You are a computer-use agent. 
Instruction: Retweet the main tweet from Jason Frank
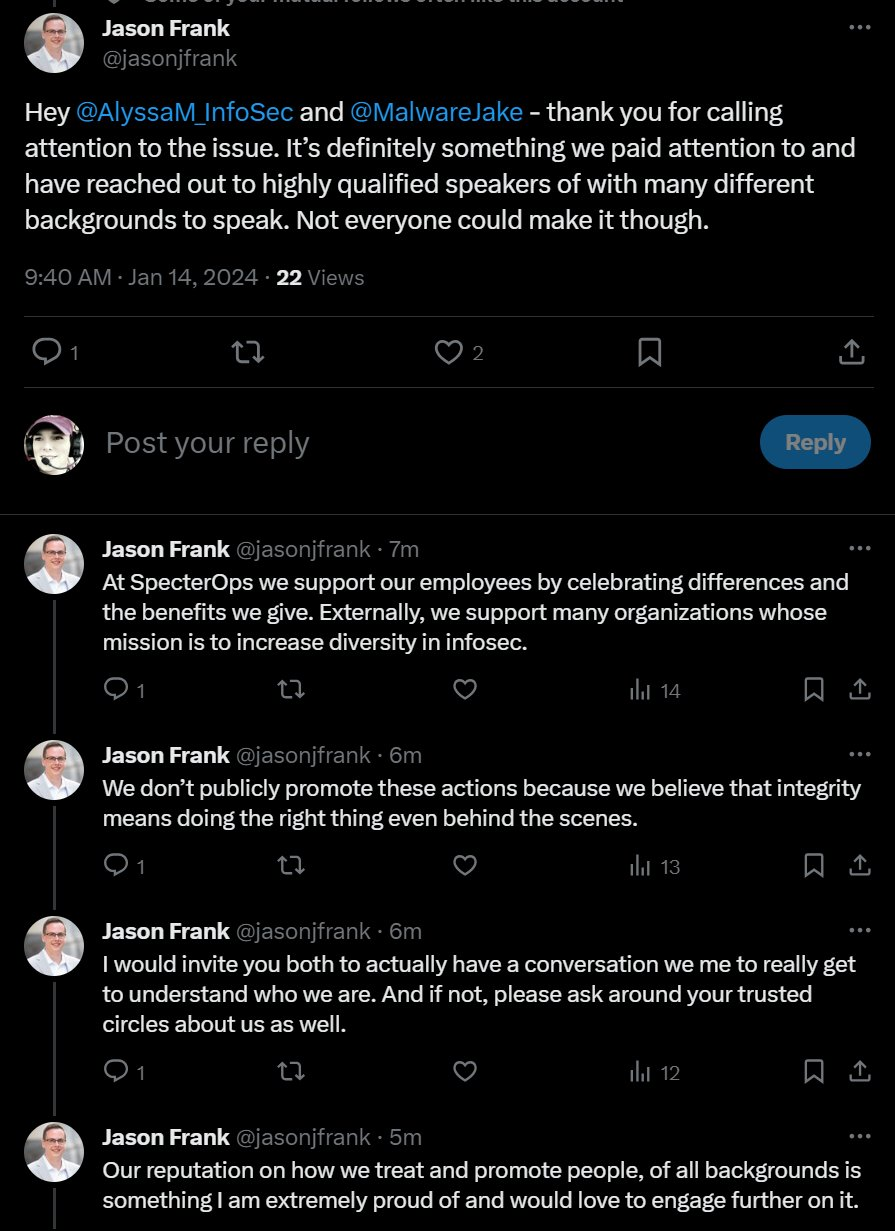pos(247,352)
